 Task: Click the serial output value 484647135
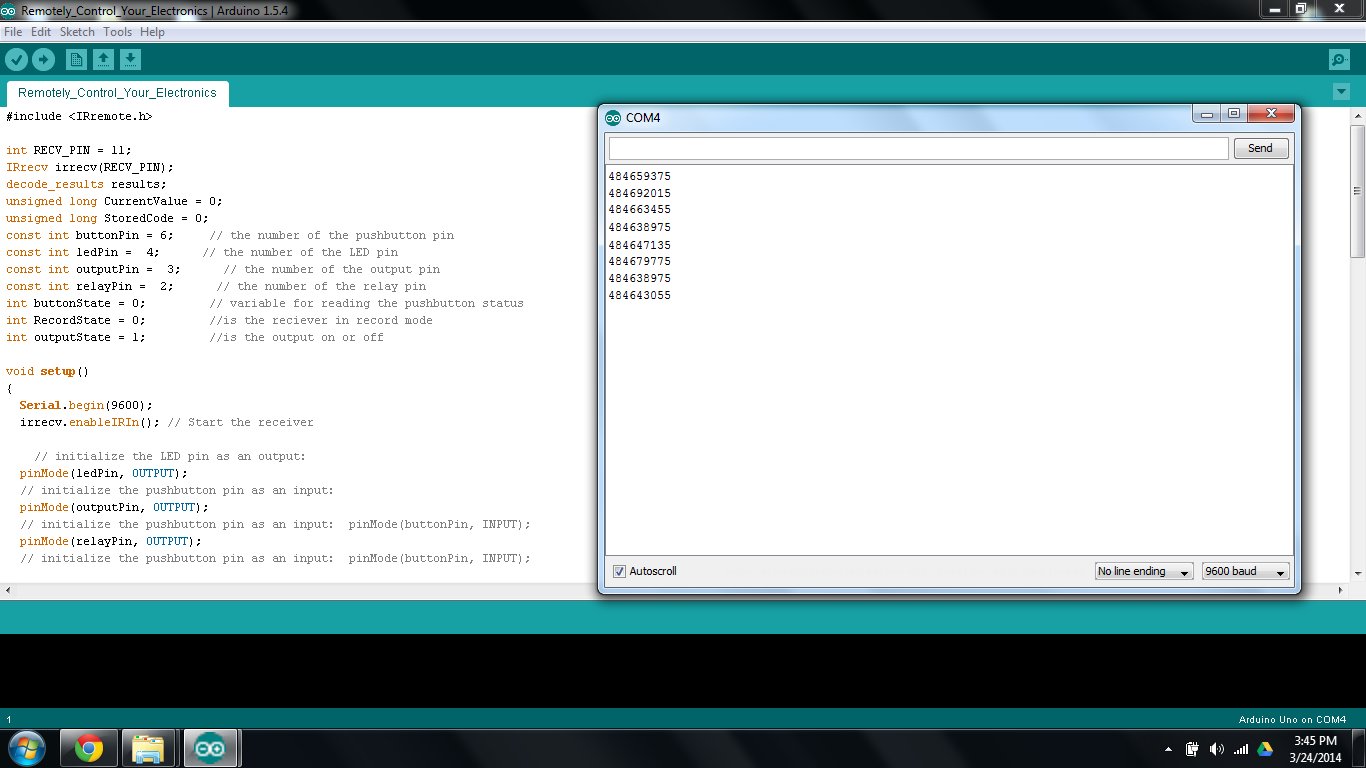tap(639, 245)
